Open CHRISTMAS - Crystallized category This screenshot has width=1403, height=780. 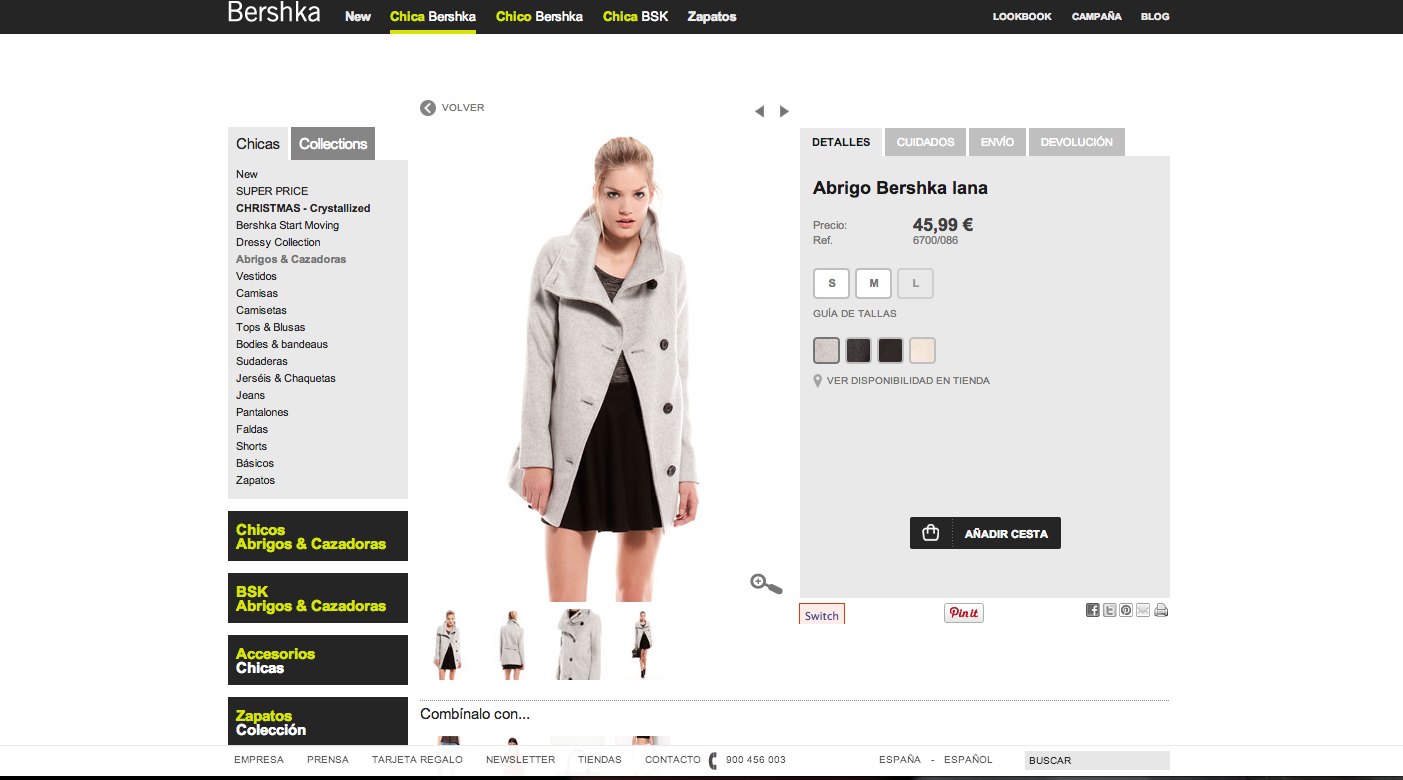303,208
